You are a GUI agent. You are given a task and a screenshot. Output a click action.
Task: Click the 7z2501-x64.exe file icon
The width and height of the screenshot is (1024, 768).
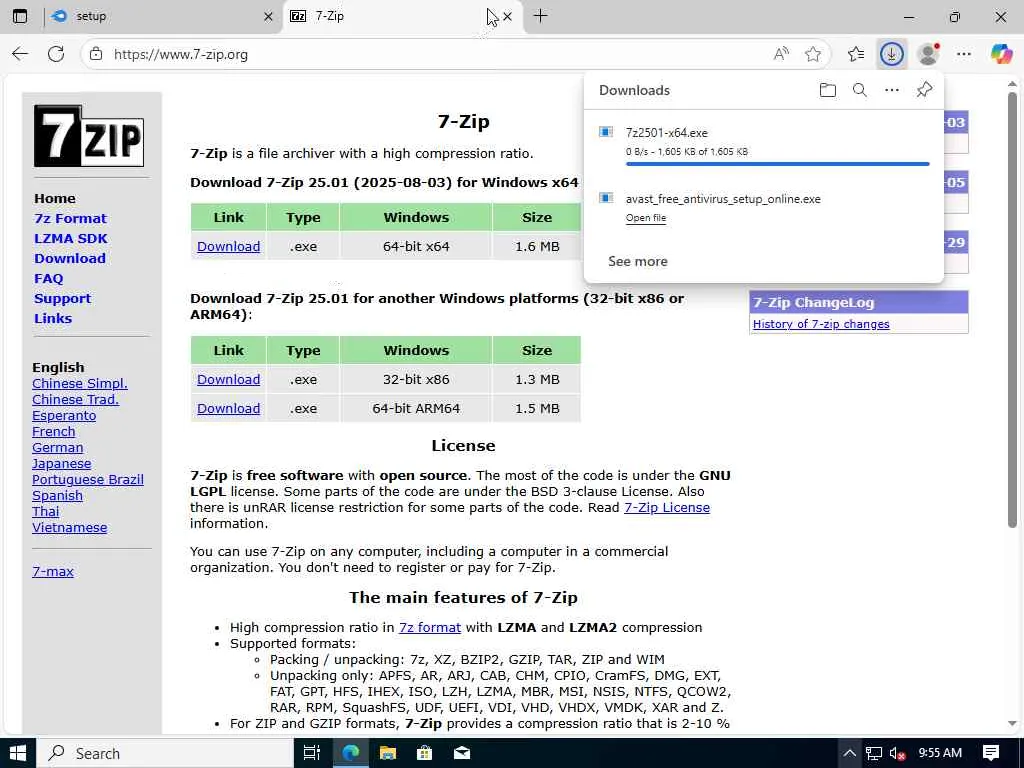(x=606, y=132)
